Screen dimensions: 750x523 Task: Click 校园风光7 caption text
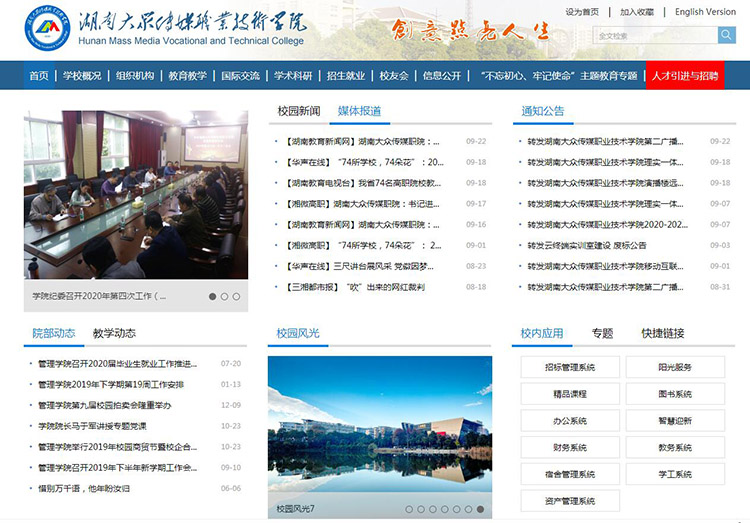click(x=295, y=509)
